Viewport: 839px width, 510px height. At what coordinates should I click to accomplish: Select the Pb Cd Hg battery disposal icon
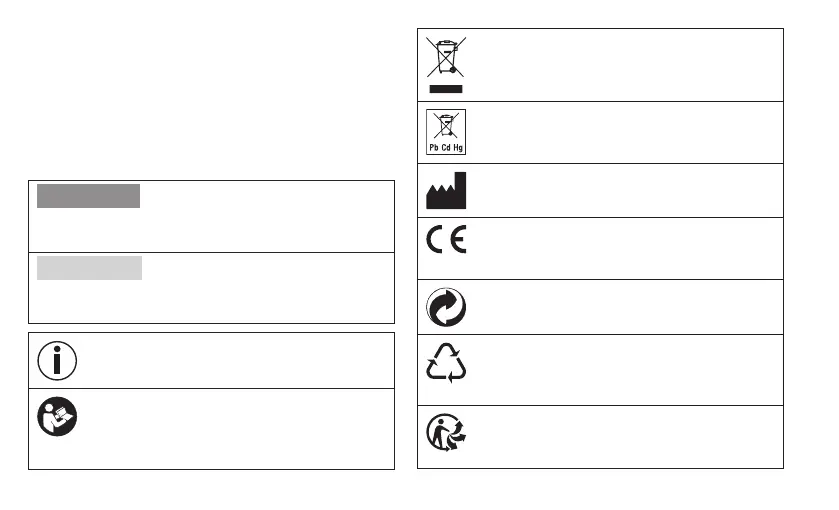pyautogui.click(x=446, y=132)
